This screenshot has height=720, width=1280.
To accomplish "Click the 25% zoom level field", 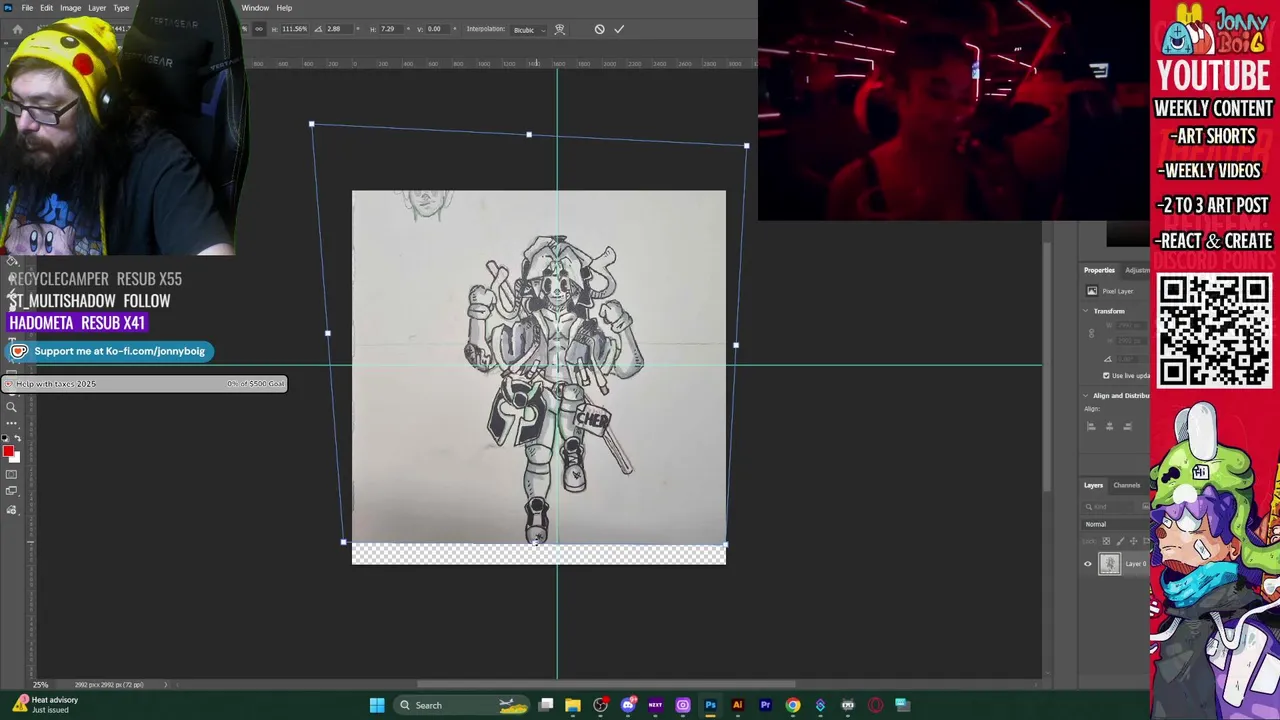I will tap(41, 685).
